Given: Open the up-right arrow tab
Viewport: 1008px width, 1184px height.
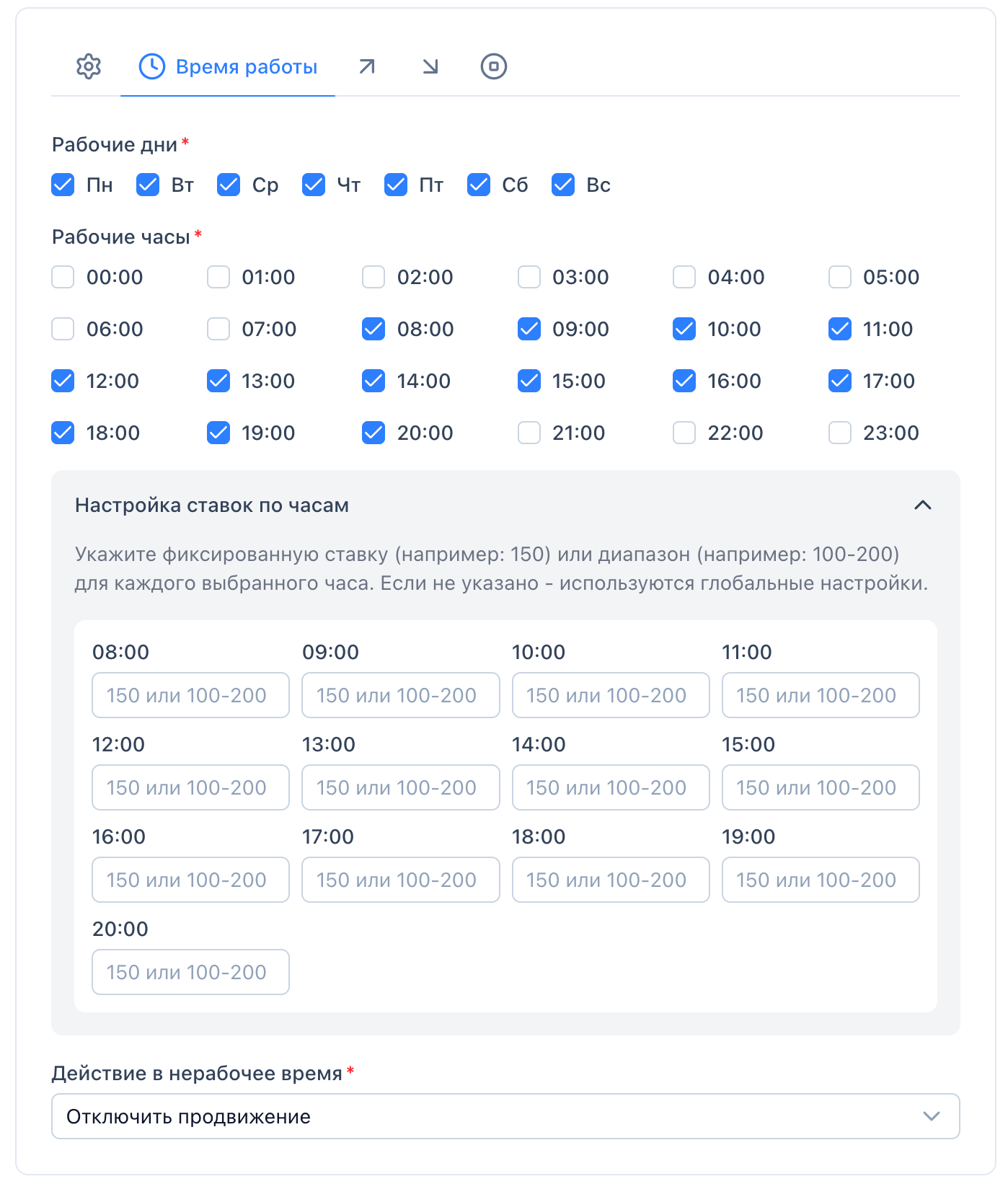Looking at the screenshot, I should [x=367, y=66].
